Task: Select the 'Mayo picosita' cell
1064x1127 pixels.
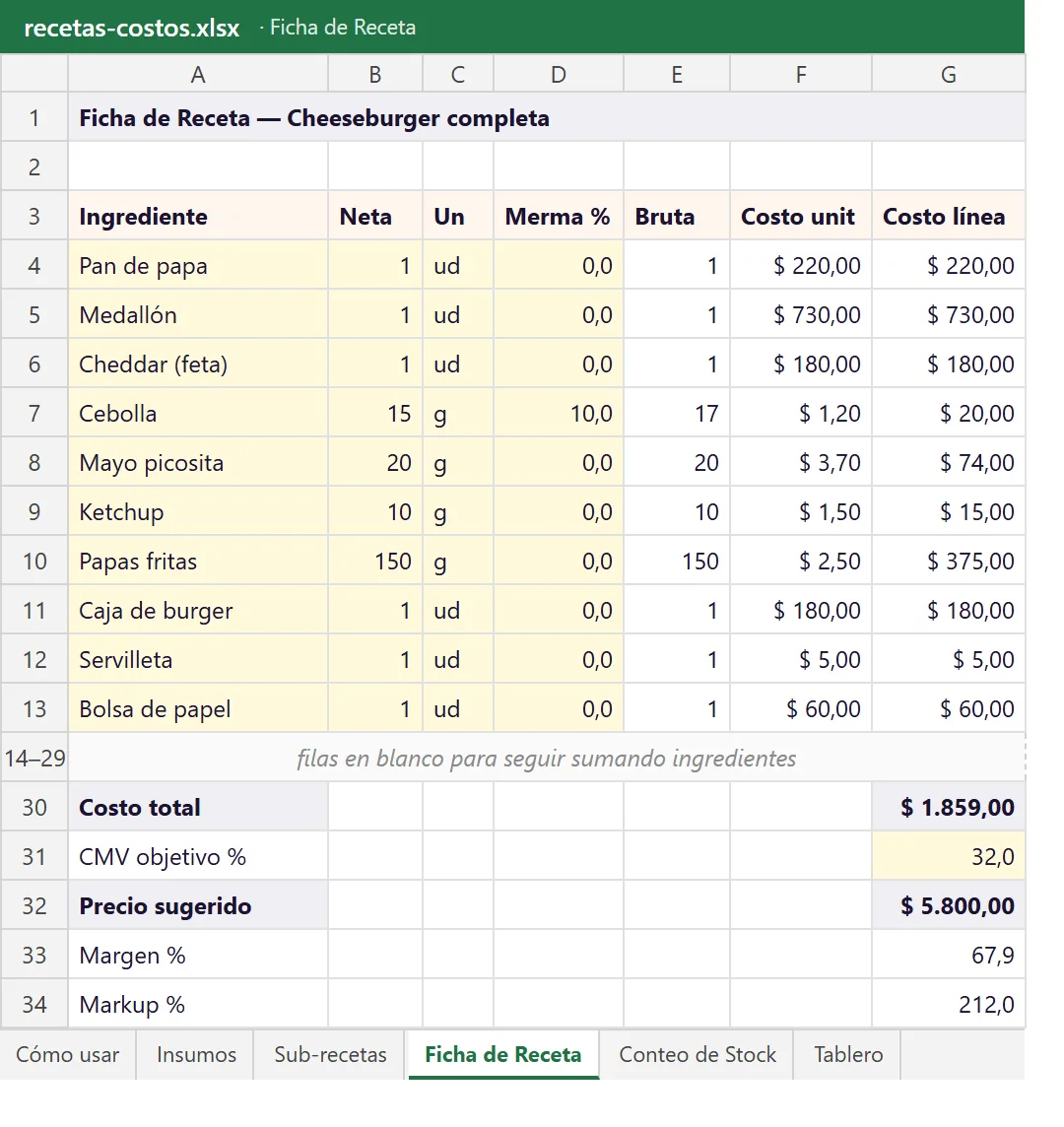Action: (198, 462)
